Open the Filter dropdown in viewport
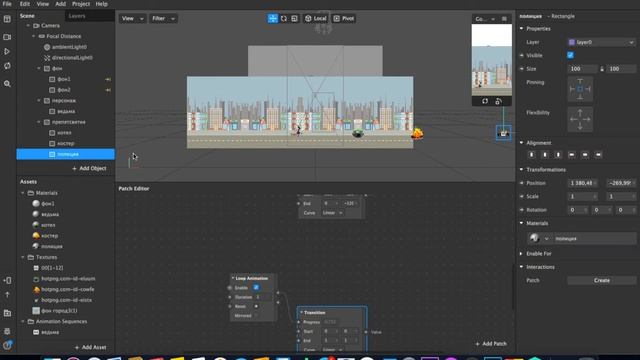Image resolution: width=640 pixels, height=360 pixels. 163,18
